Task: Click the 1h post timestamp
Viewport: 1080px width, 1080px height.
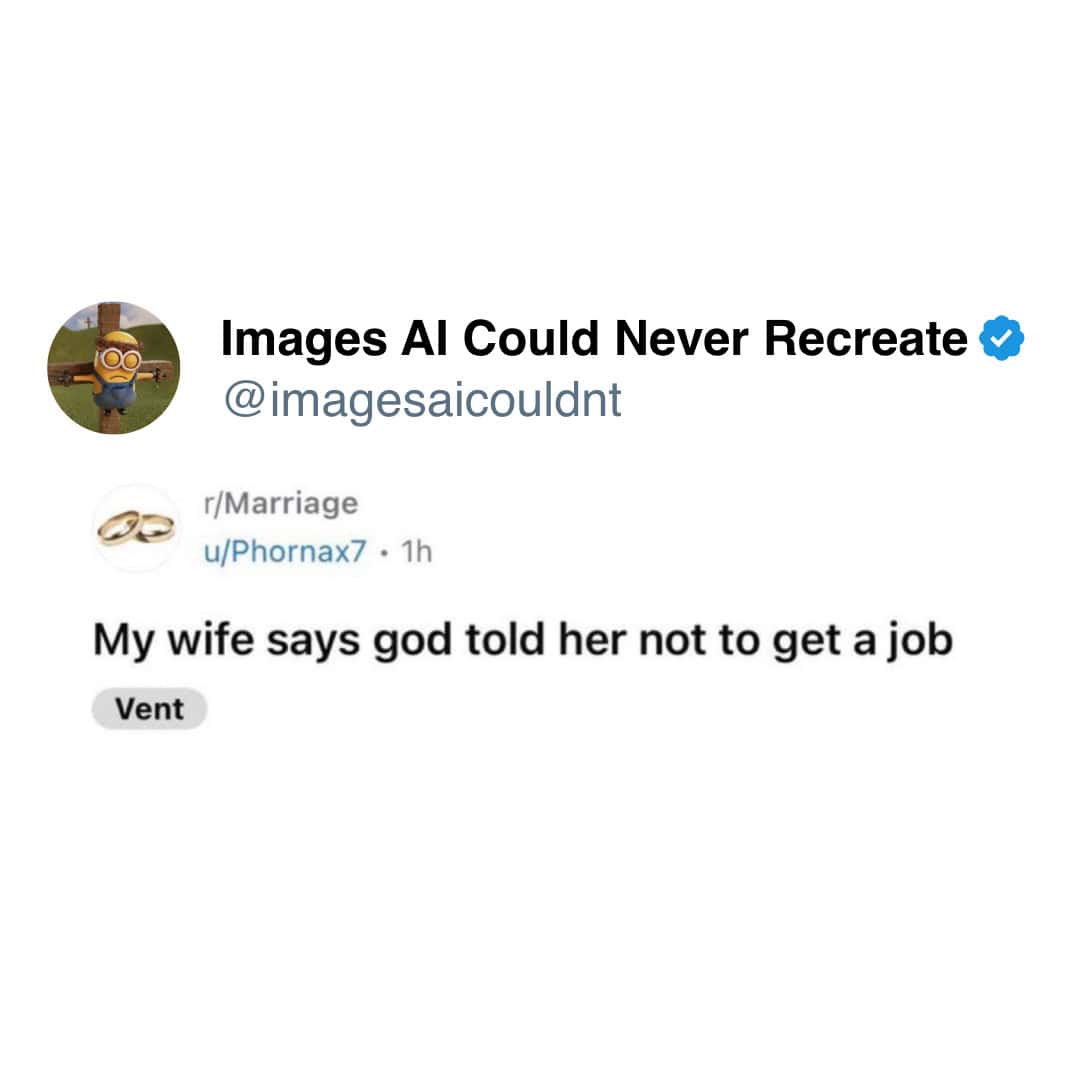Action: pos(416,551)
